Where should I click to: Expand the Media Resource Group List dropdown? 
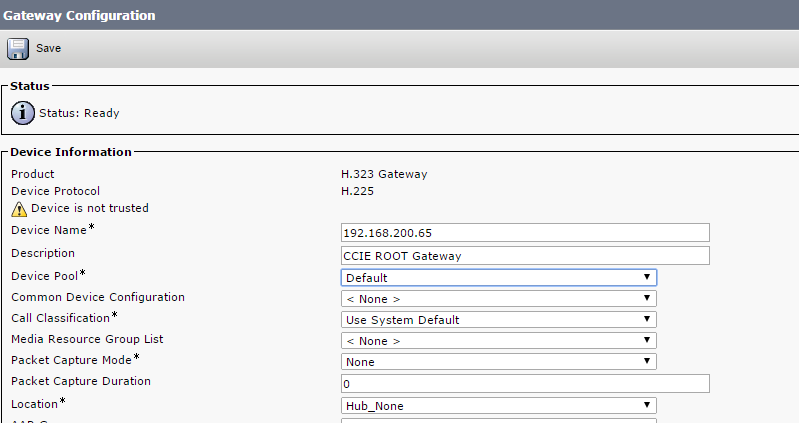point(498,341)
